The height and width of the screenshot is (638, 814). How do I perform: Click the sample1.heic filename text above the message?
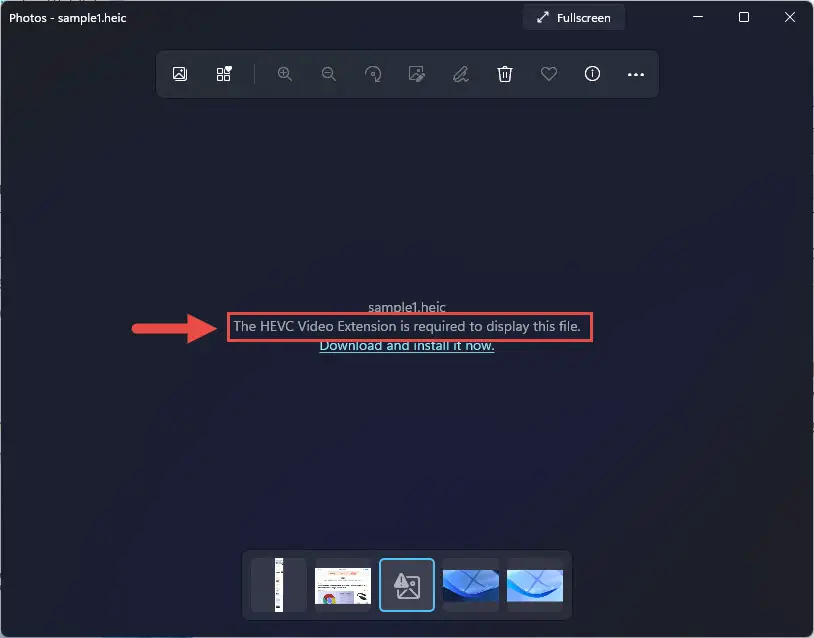coord(406,307)
